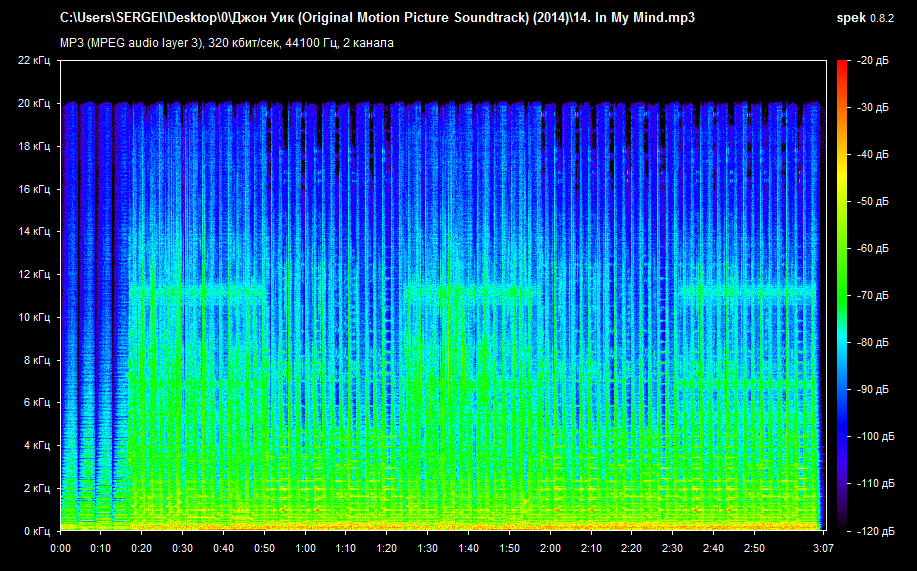Click the 1:00 time axis marker
Image resolution: width=917 pixels, height=571 pixels.
point(305,549)
